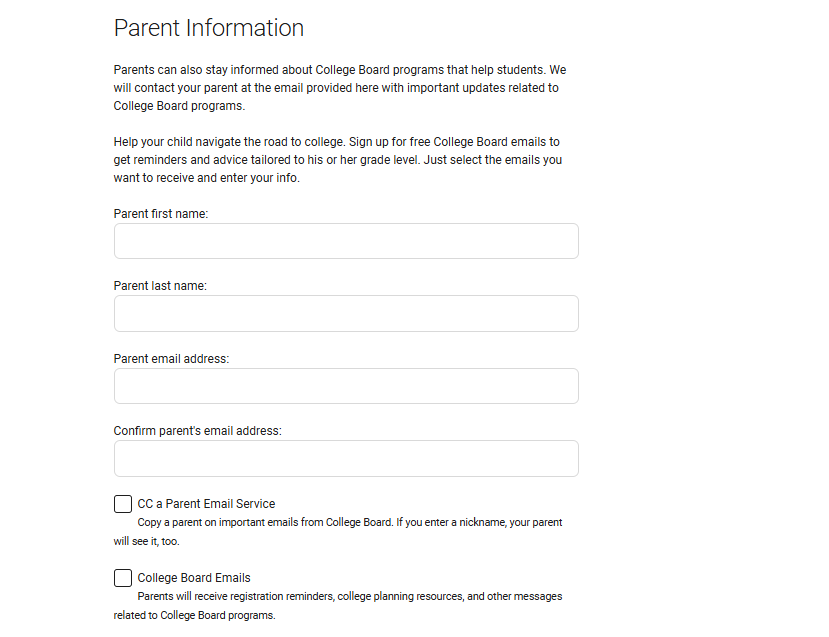
Task: Click the line starting "Help your child navigate"
Action: coord(337,142)
